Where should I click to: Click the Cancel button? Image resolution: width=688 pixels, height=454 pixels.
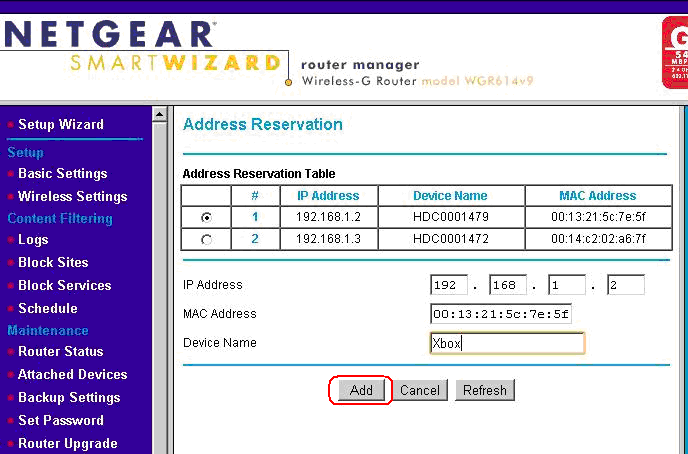click(419, 390)
